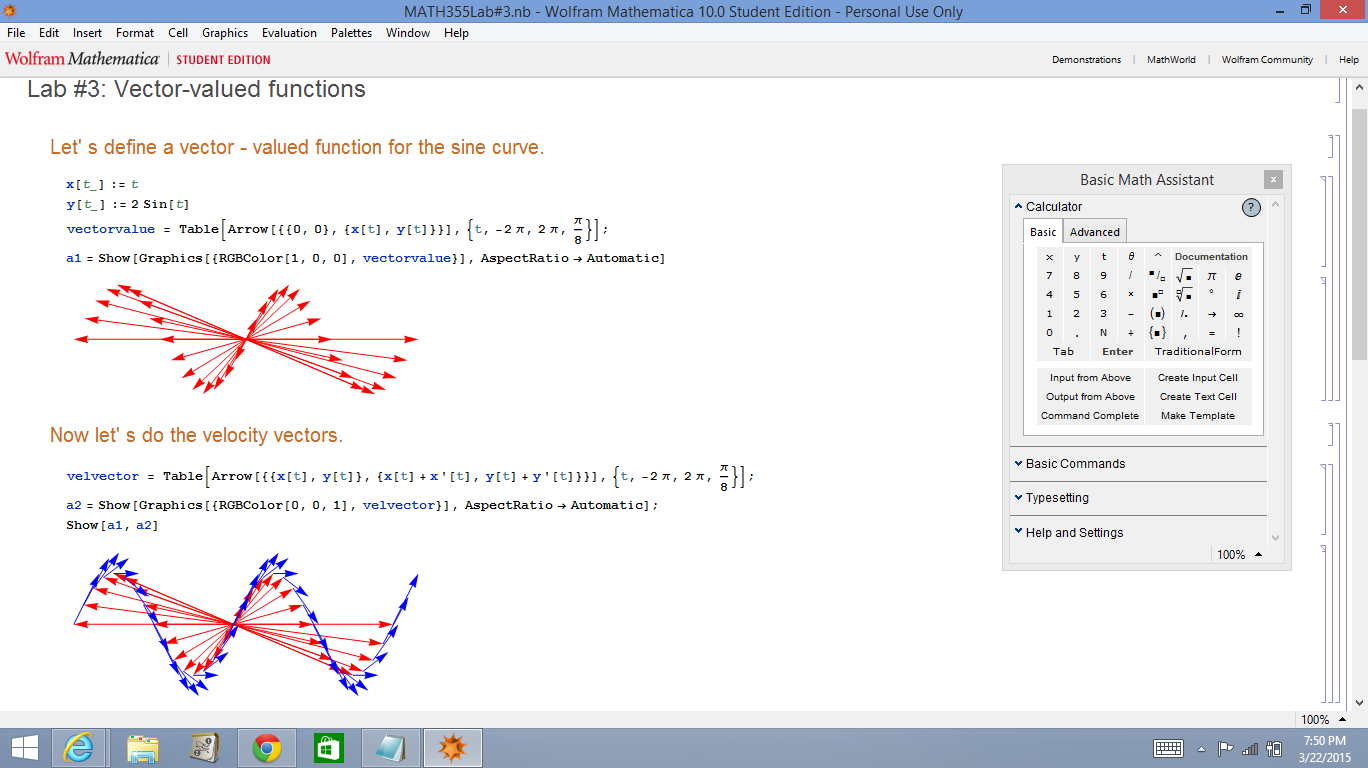Insert the infinity symbol
The width and height of the screenshot is (1368, 768).
click(x=1238, y=313)
